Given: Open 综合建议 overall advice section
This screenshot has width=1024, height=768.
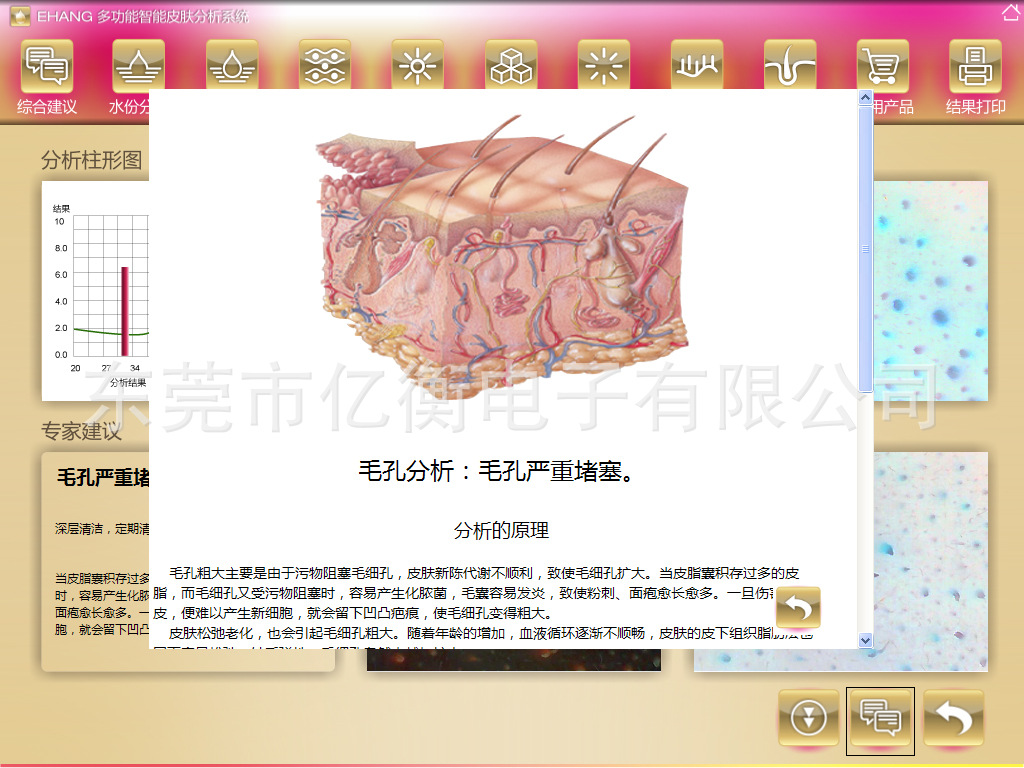Looking at the screenshot, I should pyautogui.click(x=47, y=66).
